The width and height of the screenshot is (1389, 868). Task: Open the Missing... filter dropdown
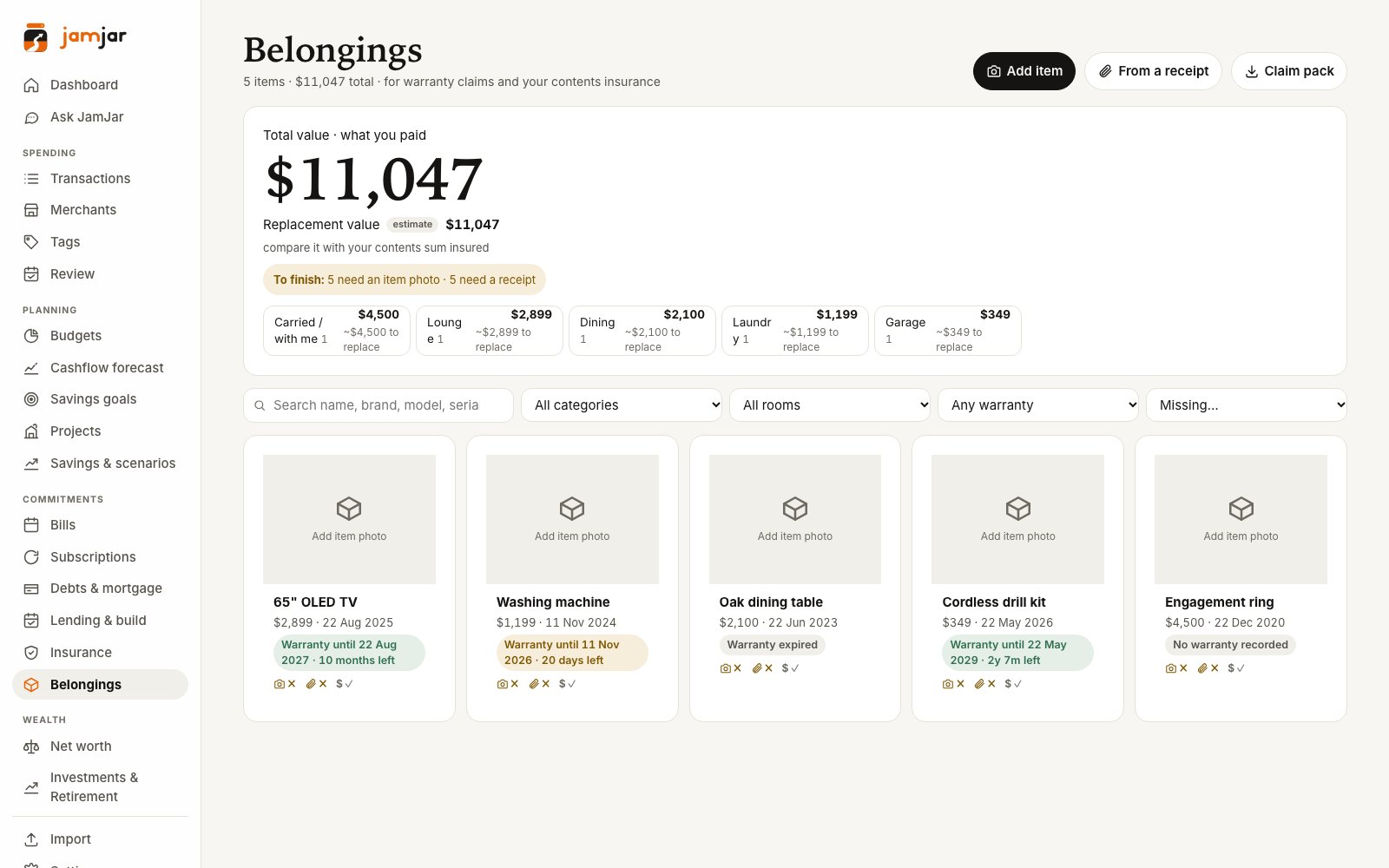point(1247,405)
